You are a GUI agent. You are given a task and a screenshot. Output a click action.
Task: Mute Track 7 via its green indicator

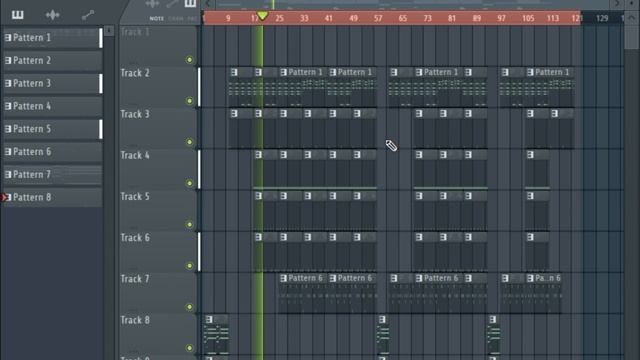point(189,307)
